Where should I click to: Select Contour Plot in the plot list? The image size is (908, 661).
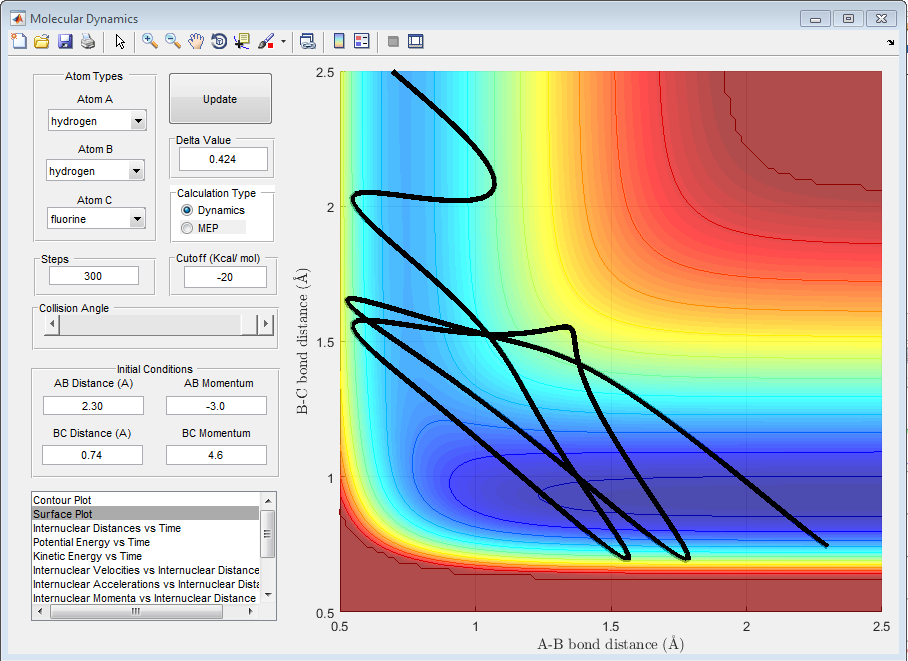click(x=62, y=499)
